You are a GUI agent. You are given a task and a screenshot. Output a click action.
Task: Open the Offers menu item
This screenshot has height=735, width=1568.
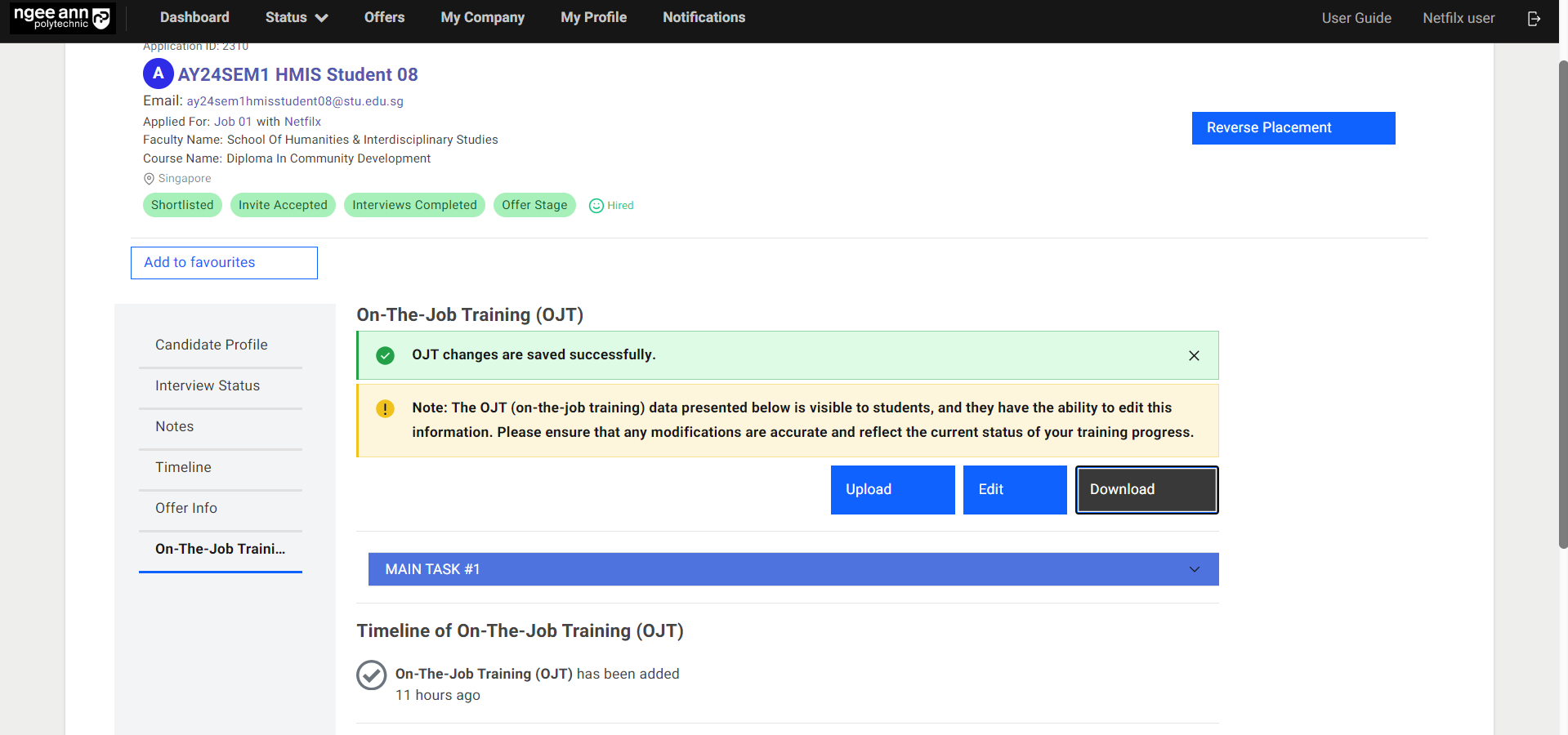[384, 18]
